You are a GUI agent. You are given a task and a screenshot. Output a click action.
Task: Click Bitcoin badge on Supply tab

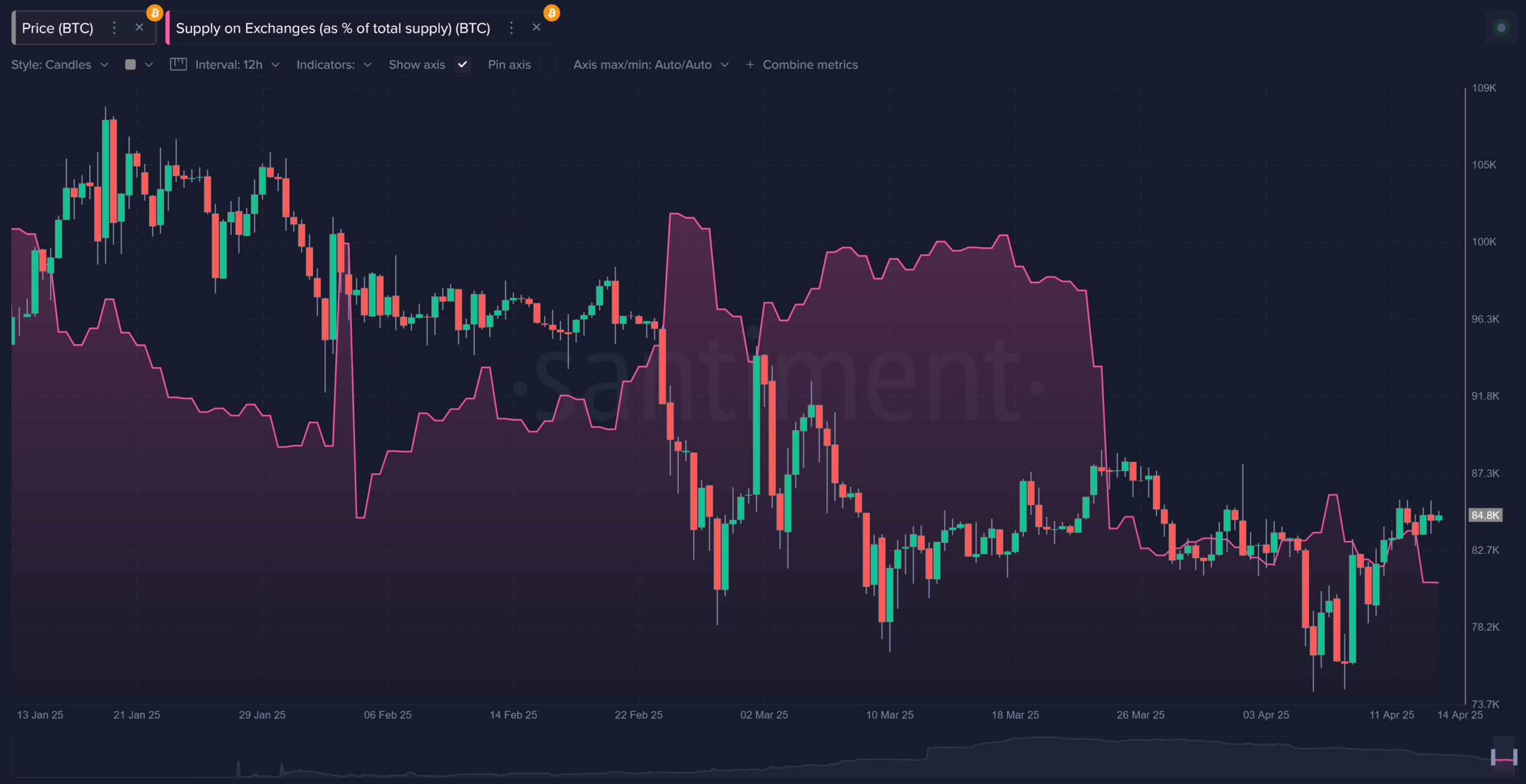pos(551,13)
